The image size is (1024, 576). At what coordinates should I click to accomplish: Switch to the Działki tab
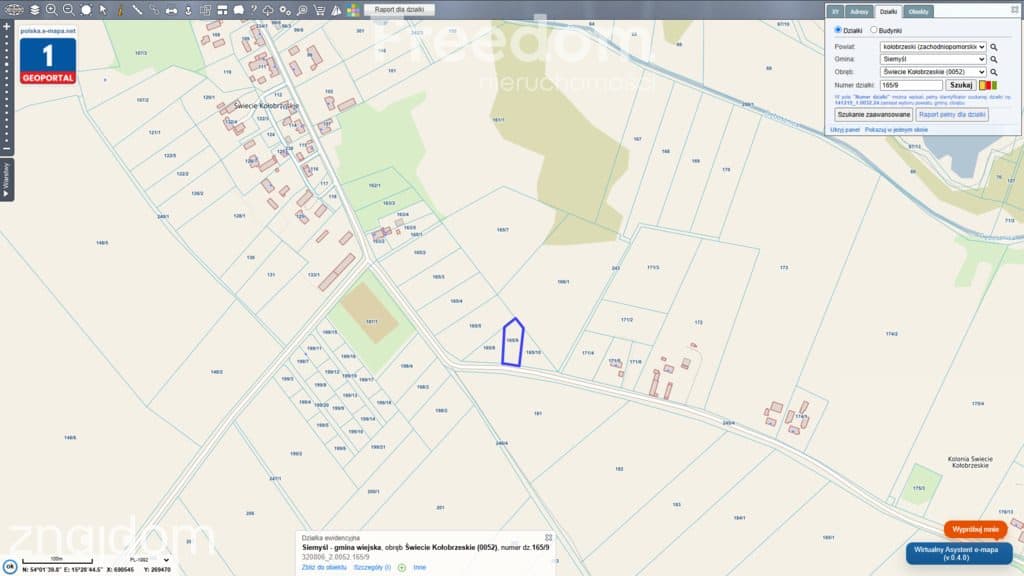click(x=888, y=12)
